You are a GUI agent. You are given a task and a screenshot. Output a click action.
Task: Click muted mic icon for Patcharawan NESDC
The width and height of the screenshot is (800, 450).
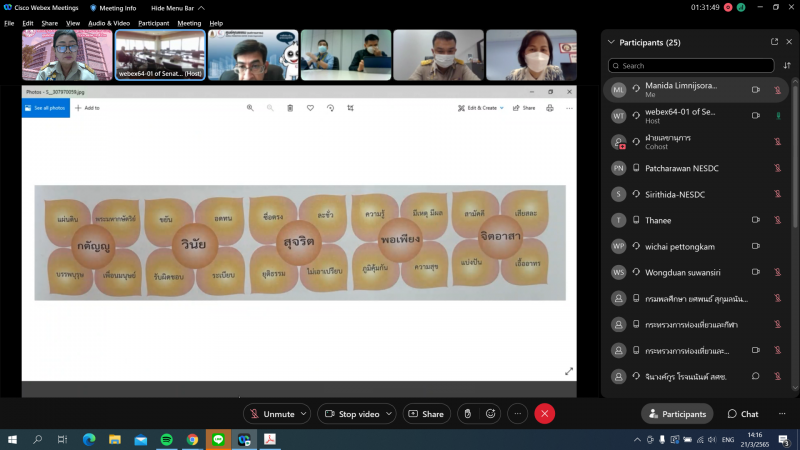[x=778, y=168]
